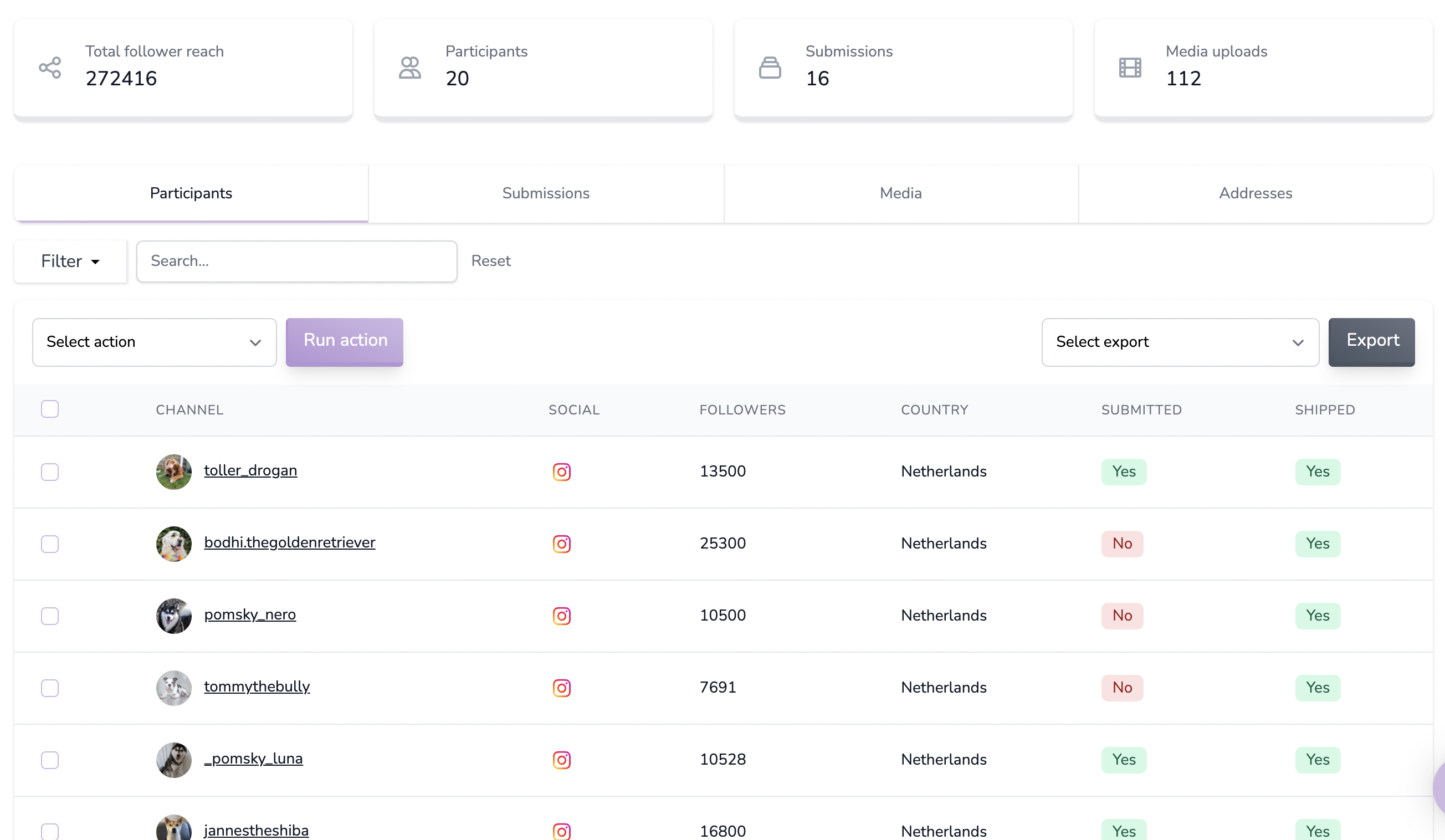
Task: Toggle the select-all checkbox in table header
Action: 50,409
